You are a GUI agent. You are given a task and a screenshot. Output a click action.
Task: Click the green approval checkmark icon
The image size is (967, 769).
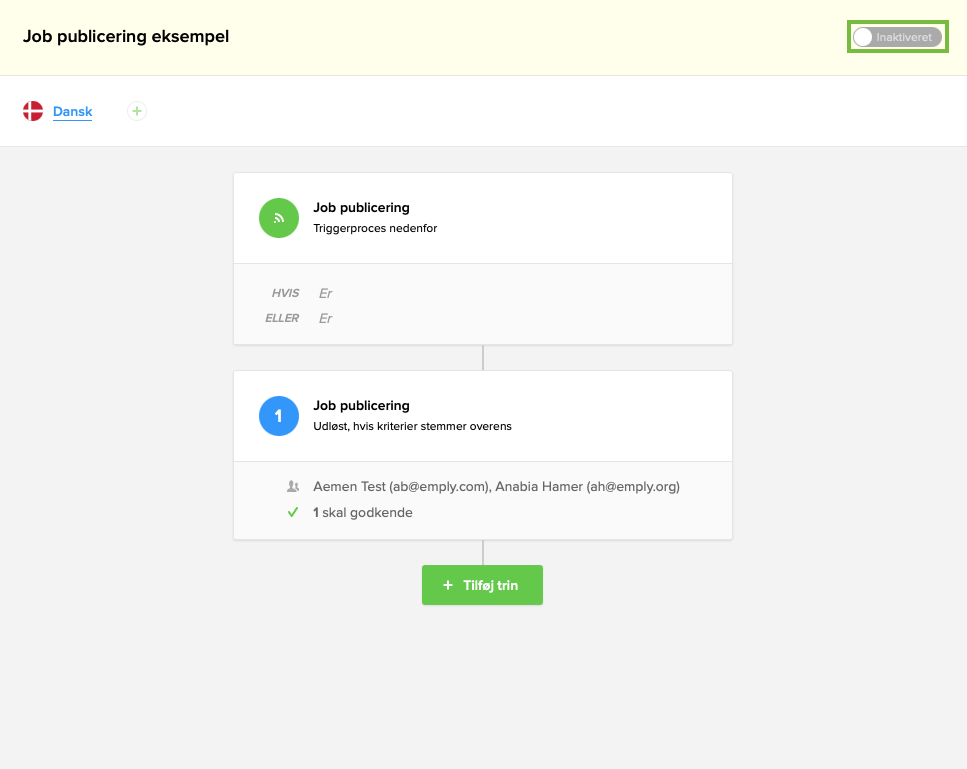click(293, 511)
